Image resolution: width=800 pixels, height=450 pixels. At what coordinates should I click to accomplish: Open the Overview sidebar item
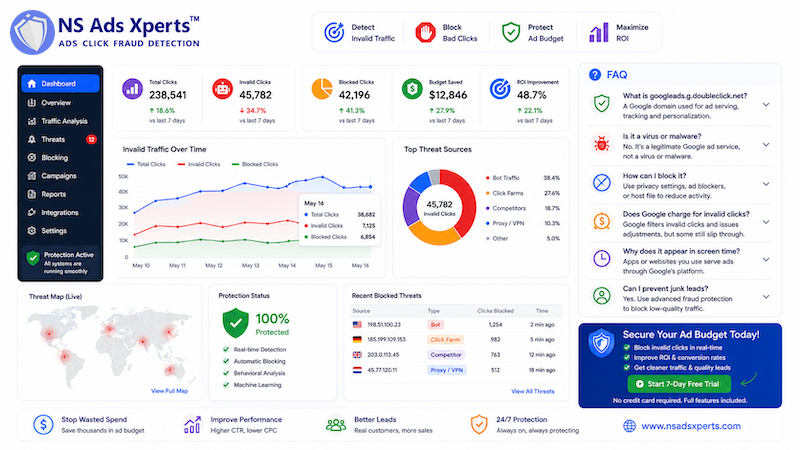pyautogui.click(x=60, y=103)
